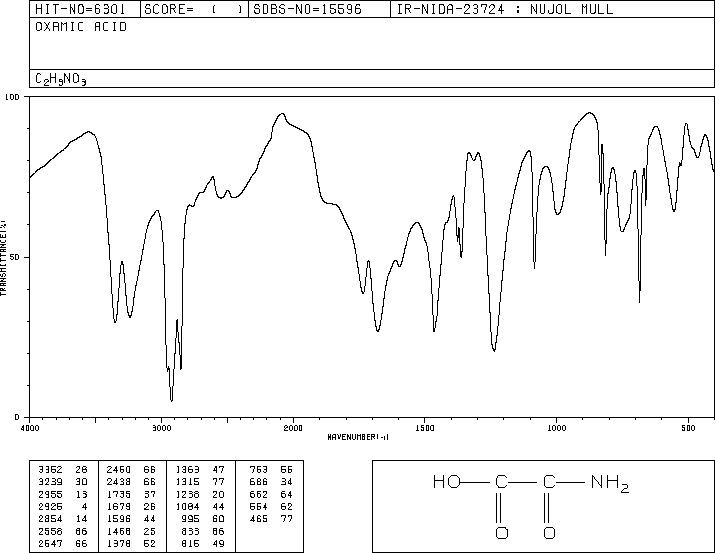
Task: Select peak value 1315 in the table
Action: pyautogui.click(x=187, y=482)
